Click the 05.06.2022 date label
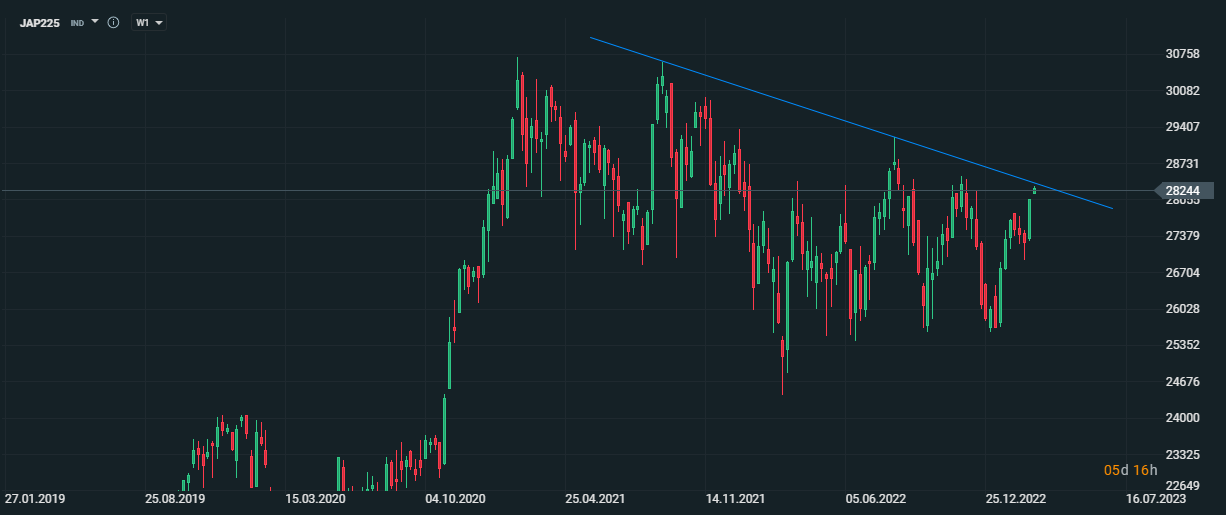 pyautogui.click(x=875, y=497)
